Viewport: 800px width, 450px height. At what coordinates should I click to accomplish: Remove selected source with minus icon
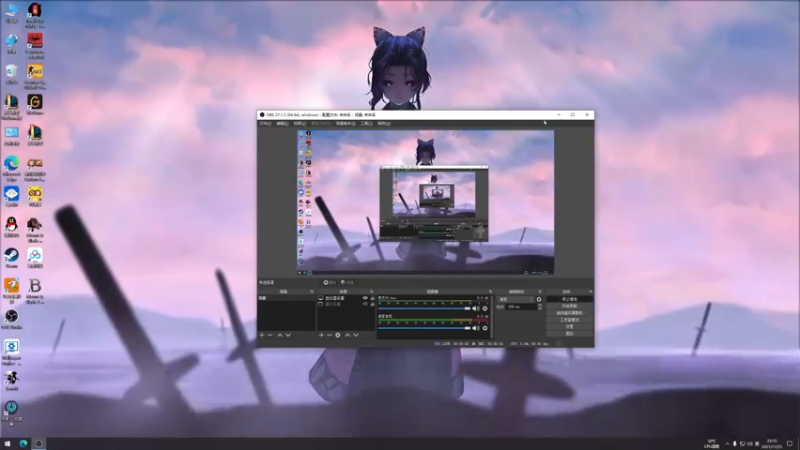point(330,335)
